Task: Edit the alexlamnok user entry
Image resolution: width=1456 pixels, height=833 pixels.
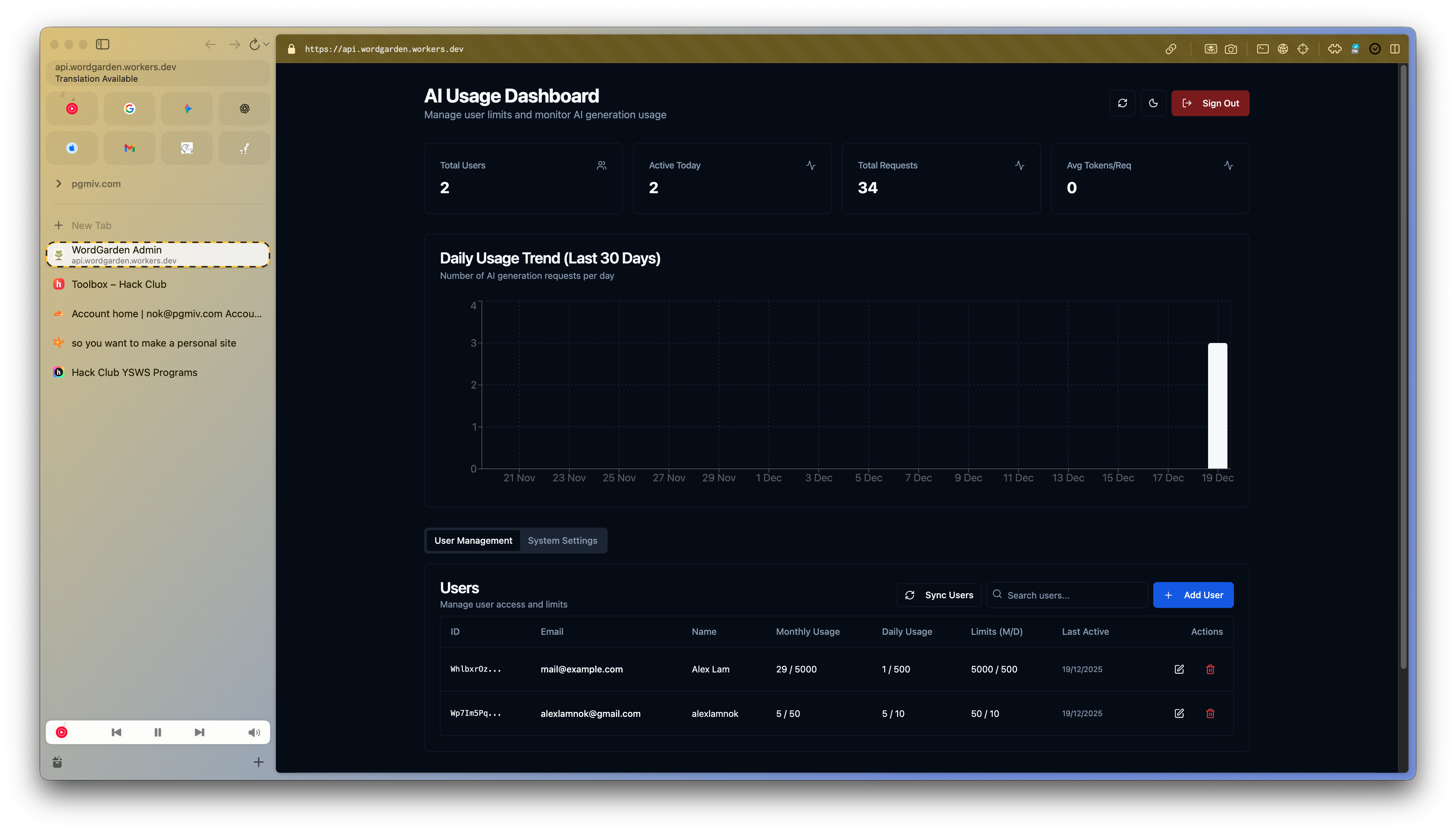Action: (x=1179, y=713)
